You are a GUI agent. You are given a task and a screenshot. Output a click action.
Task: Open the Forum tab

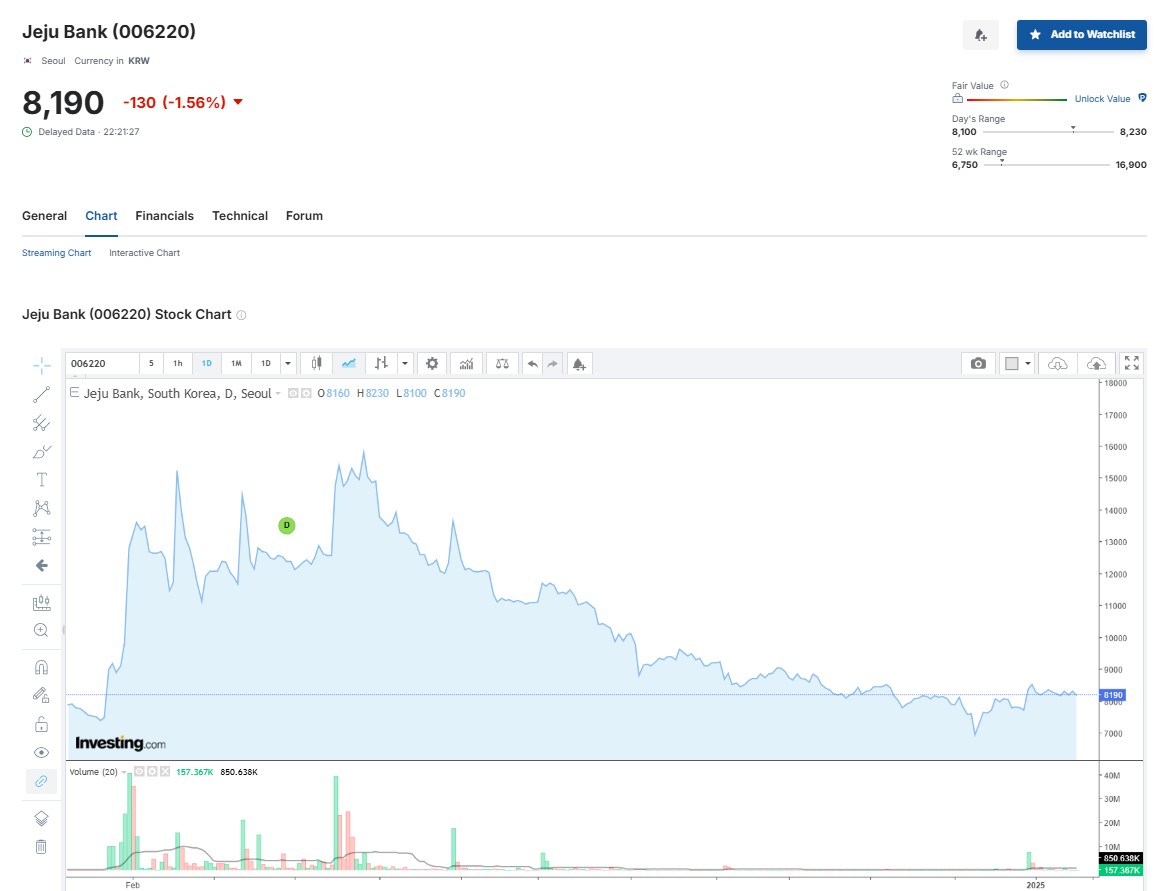304,216
